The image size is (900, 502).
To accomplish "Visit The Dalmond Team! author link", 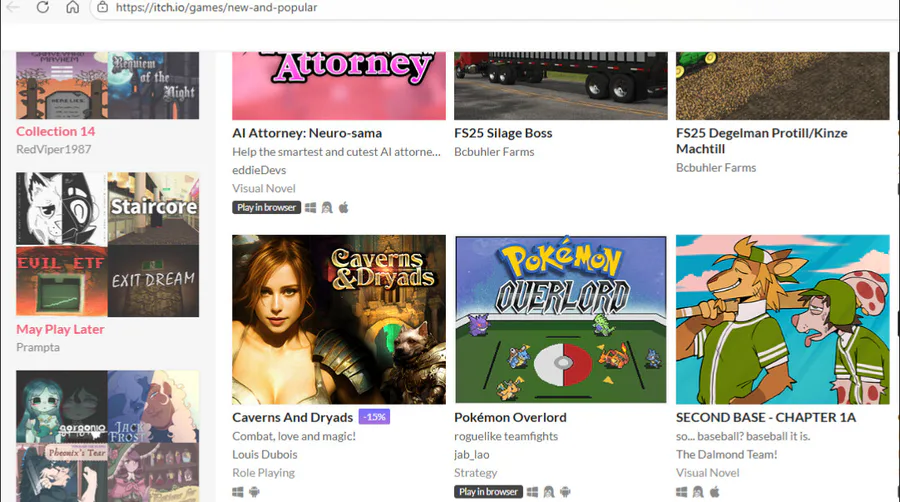I will click(726, 454).
